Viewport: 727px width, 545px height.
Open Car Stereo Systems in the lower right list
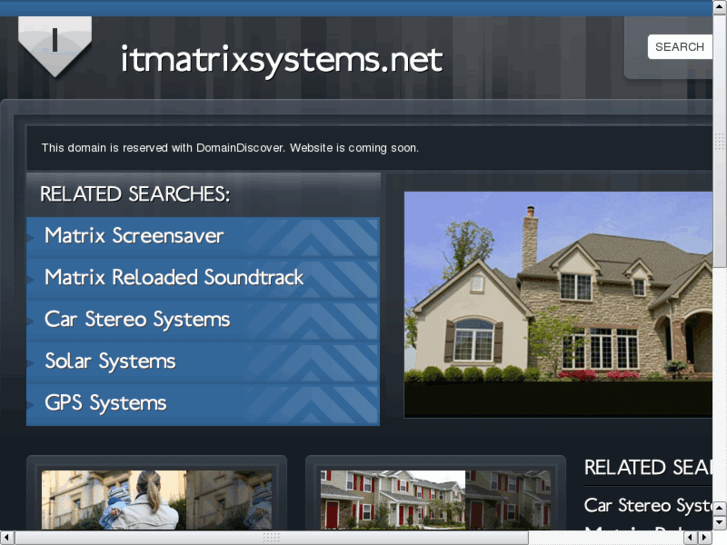click(x=648, y=506)
